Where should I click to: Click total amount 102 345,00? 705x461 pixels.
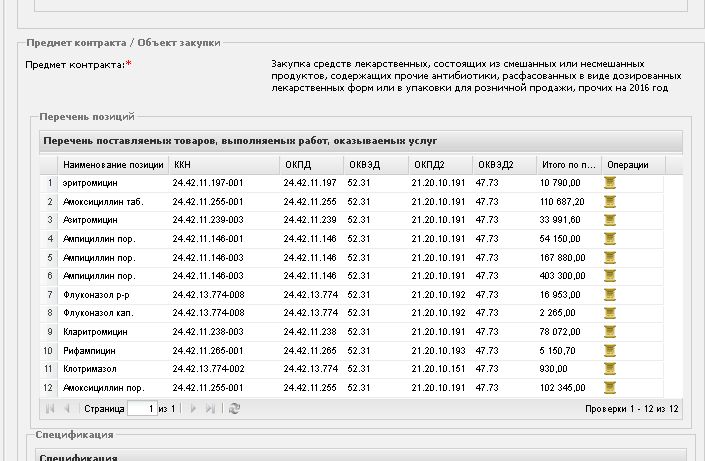tap(562, 388)
